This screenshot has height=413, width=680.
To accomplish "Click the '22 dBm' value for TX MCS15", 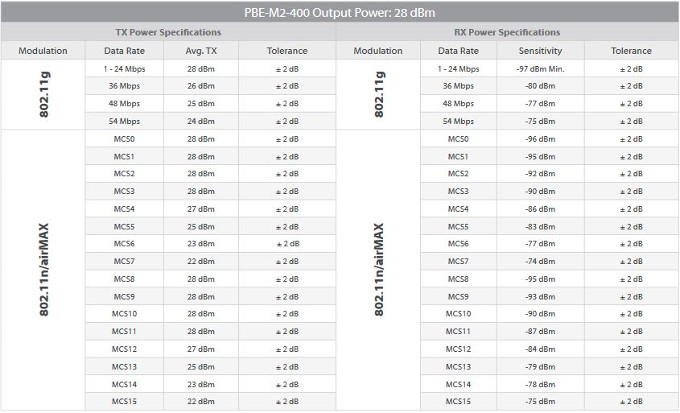I will click(201, 401).
